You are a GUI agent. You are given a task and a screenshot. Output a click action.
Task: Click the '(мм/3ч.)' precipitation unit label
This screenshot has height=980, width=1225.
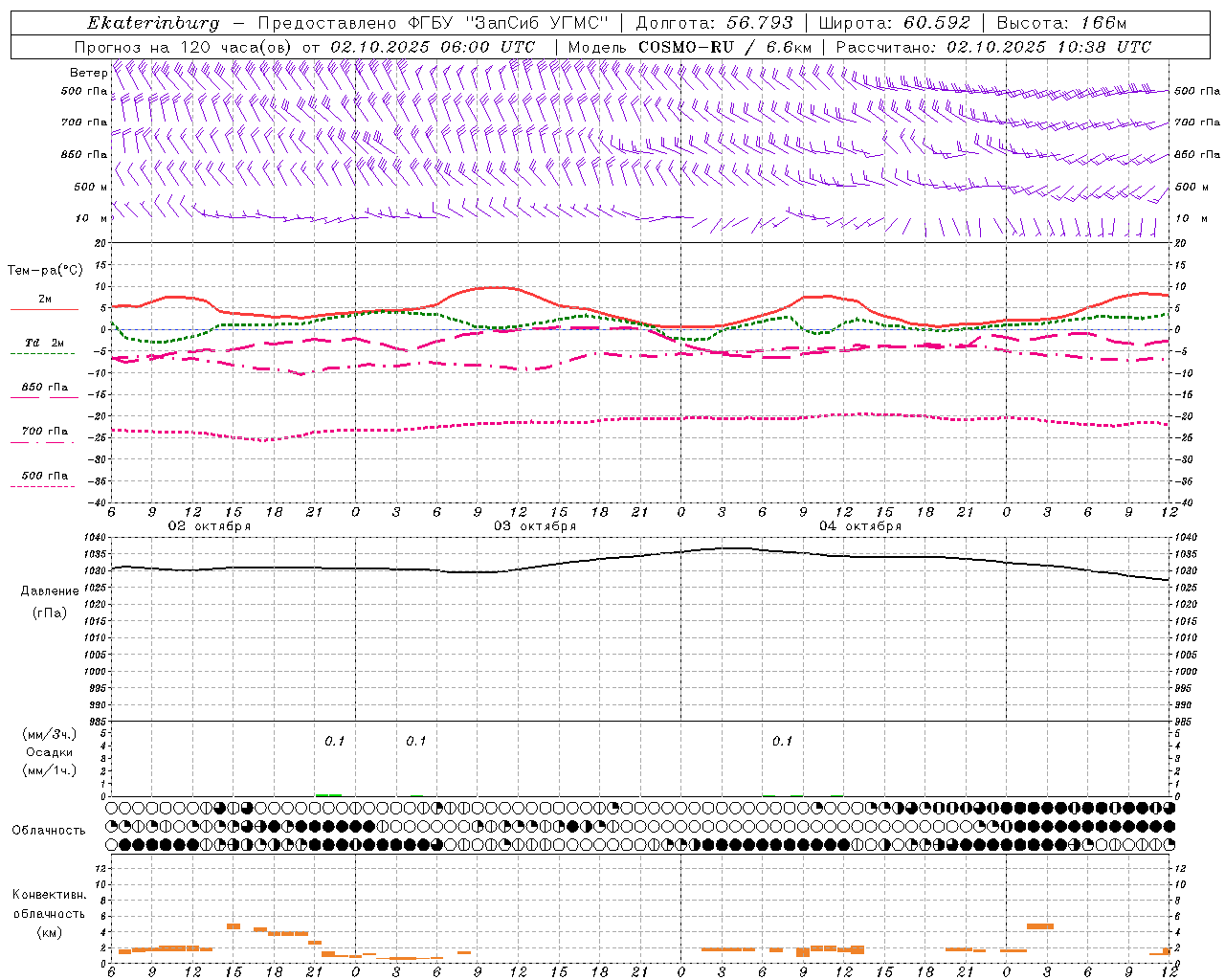click(x=50, y=734)
